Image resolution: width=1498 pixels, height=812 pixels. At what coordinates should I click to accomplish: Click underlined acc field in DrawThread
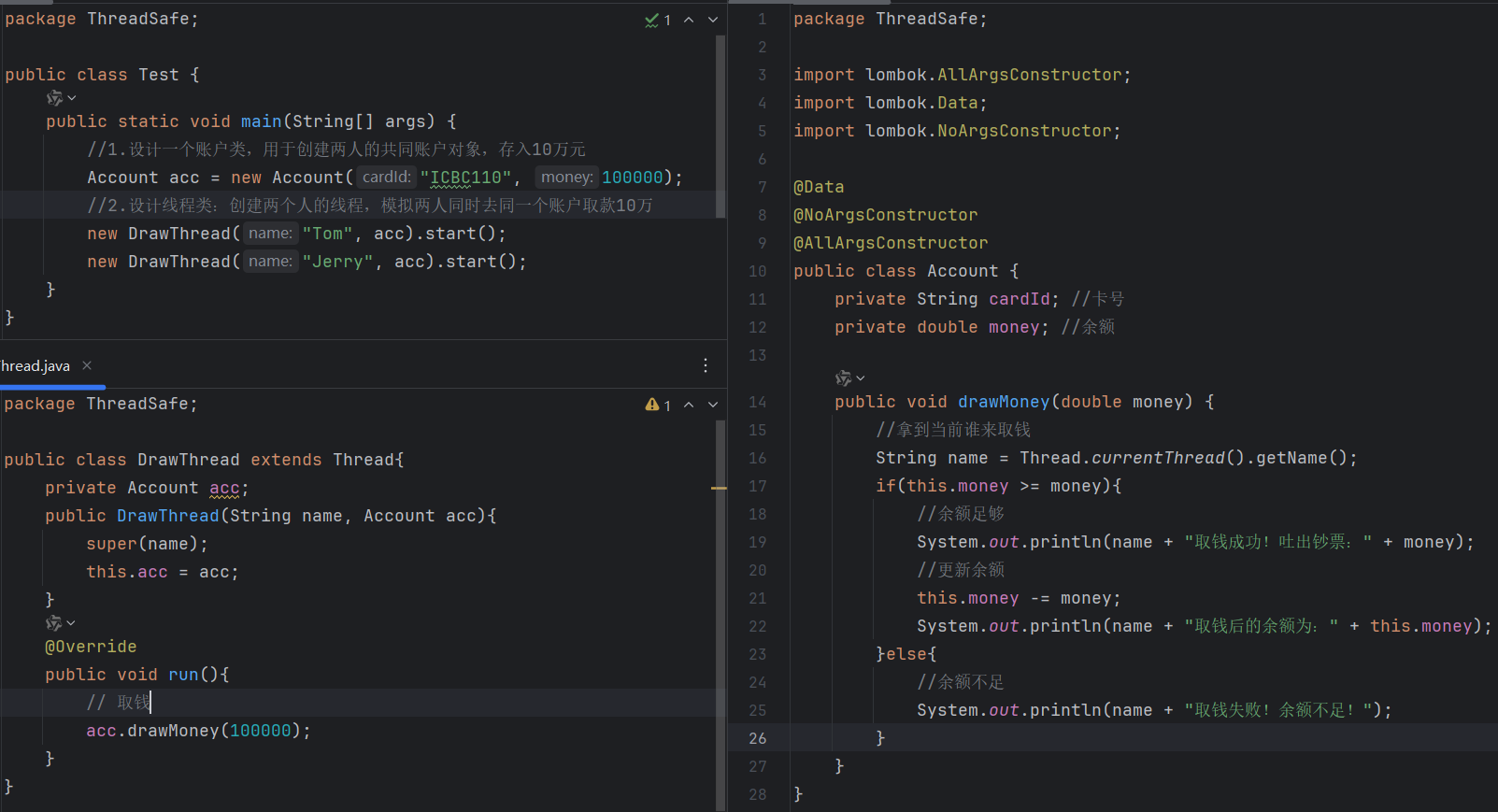[224, 488]
